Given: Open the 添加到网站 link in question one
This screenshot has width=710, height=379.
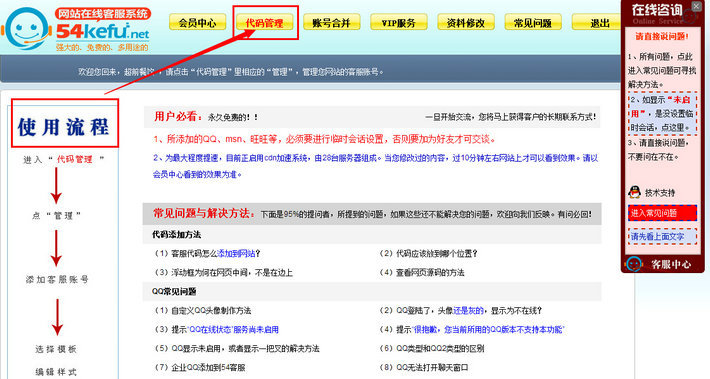Looking at the screenshot, I should [236, 254].
